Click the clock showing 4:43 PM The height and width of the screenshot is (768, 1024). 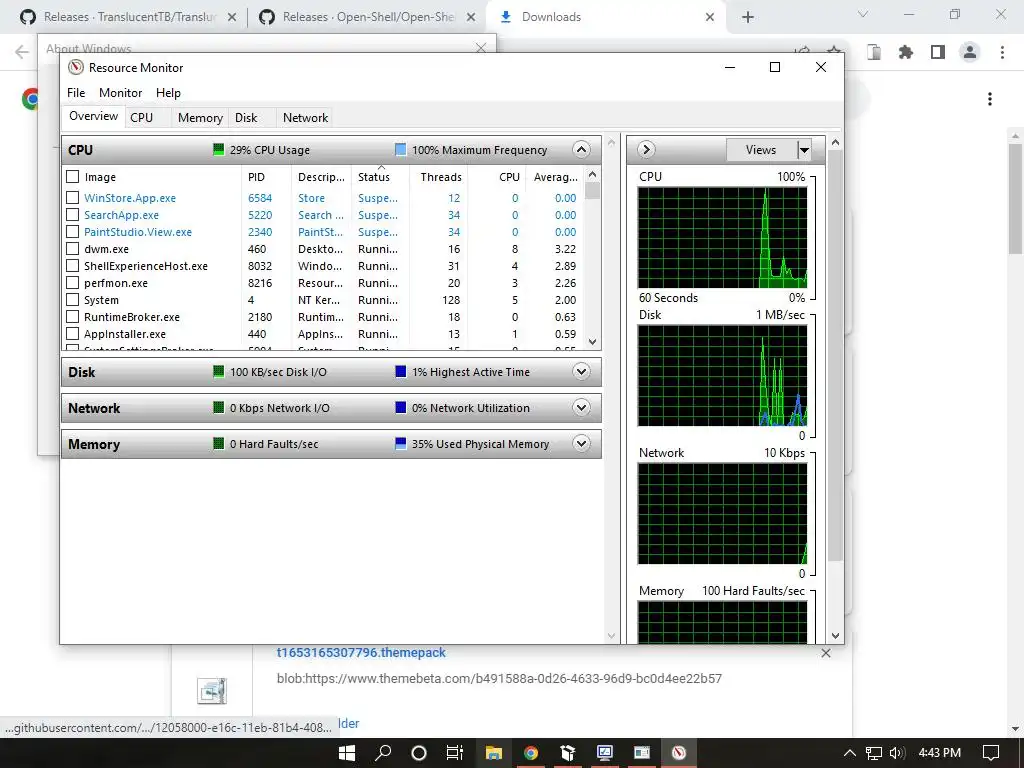pos(939,752)
